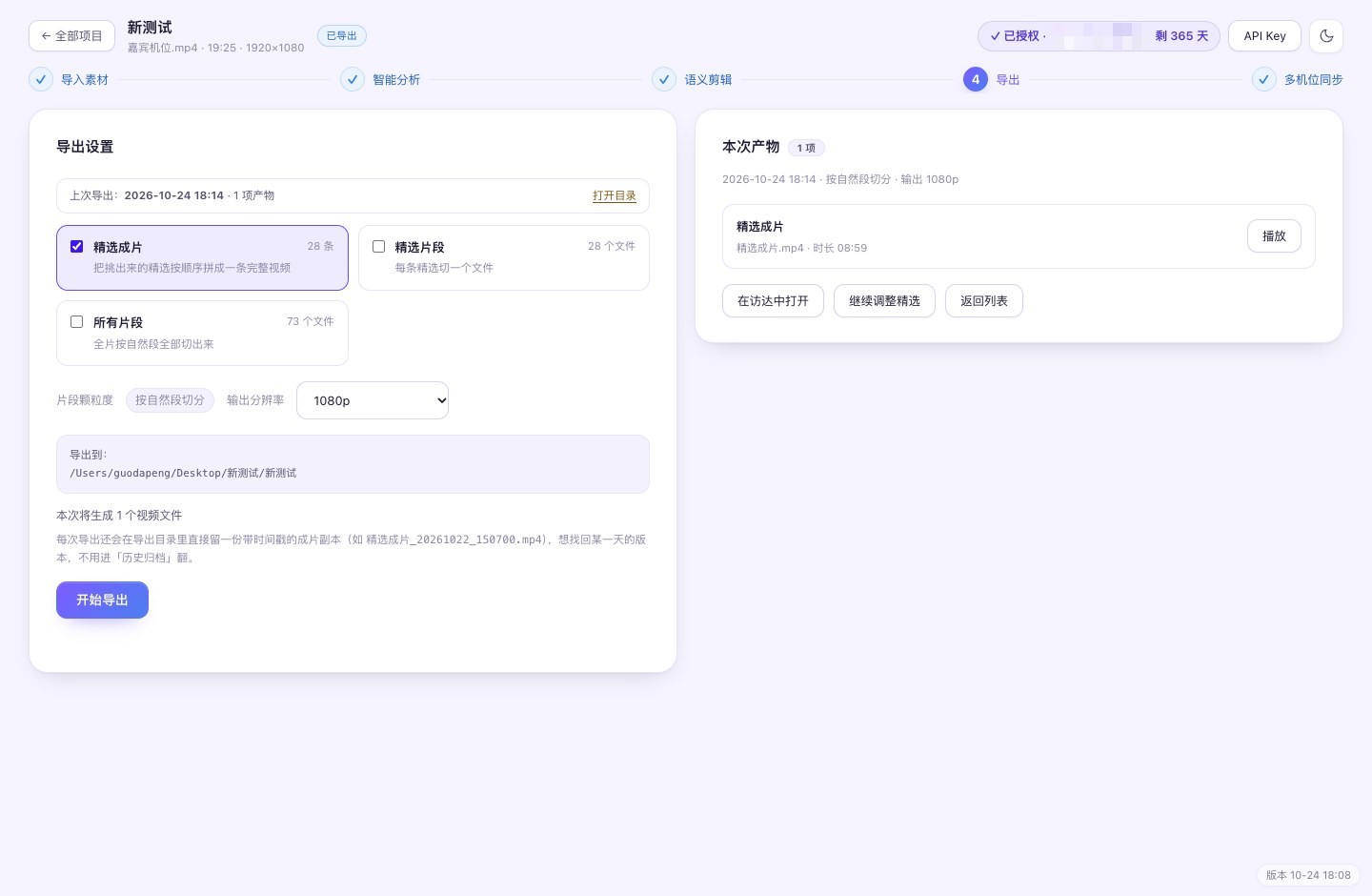Screen dimensions: 1372x896
Task: Click the 73 个文件 count label
Action: pos(311,322)
